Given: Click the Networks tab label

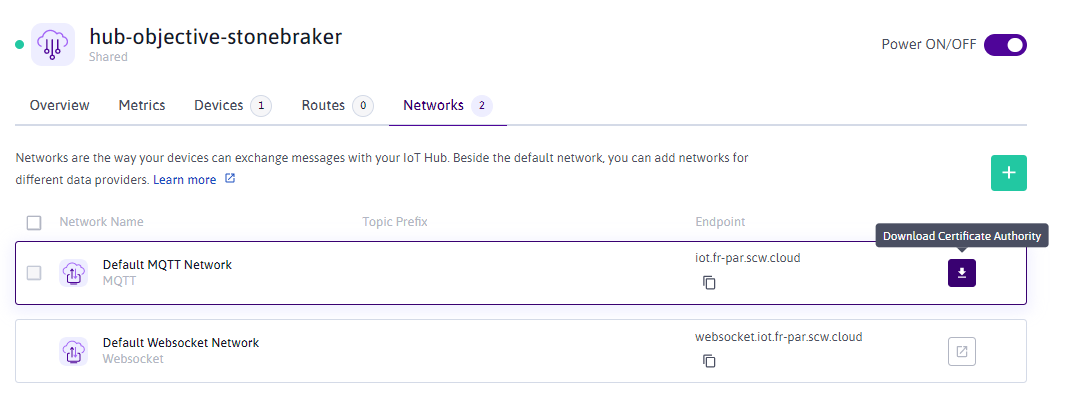Looking at the screenshot, I should (x=433, y=105).
